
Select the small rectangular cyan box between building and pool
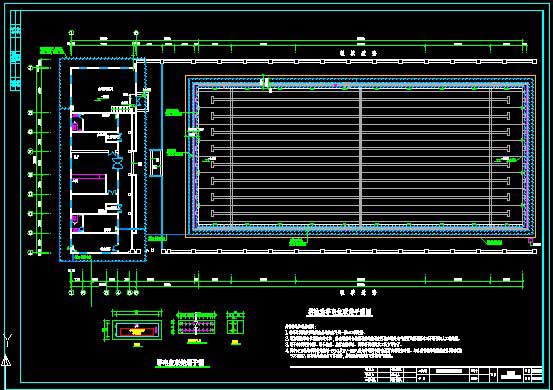pyautogui.click(x=156, y=163)
